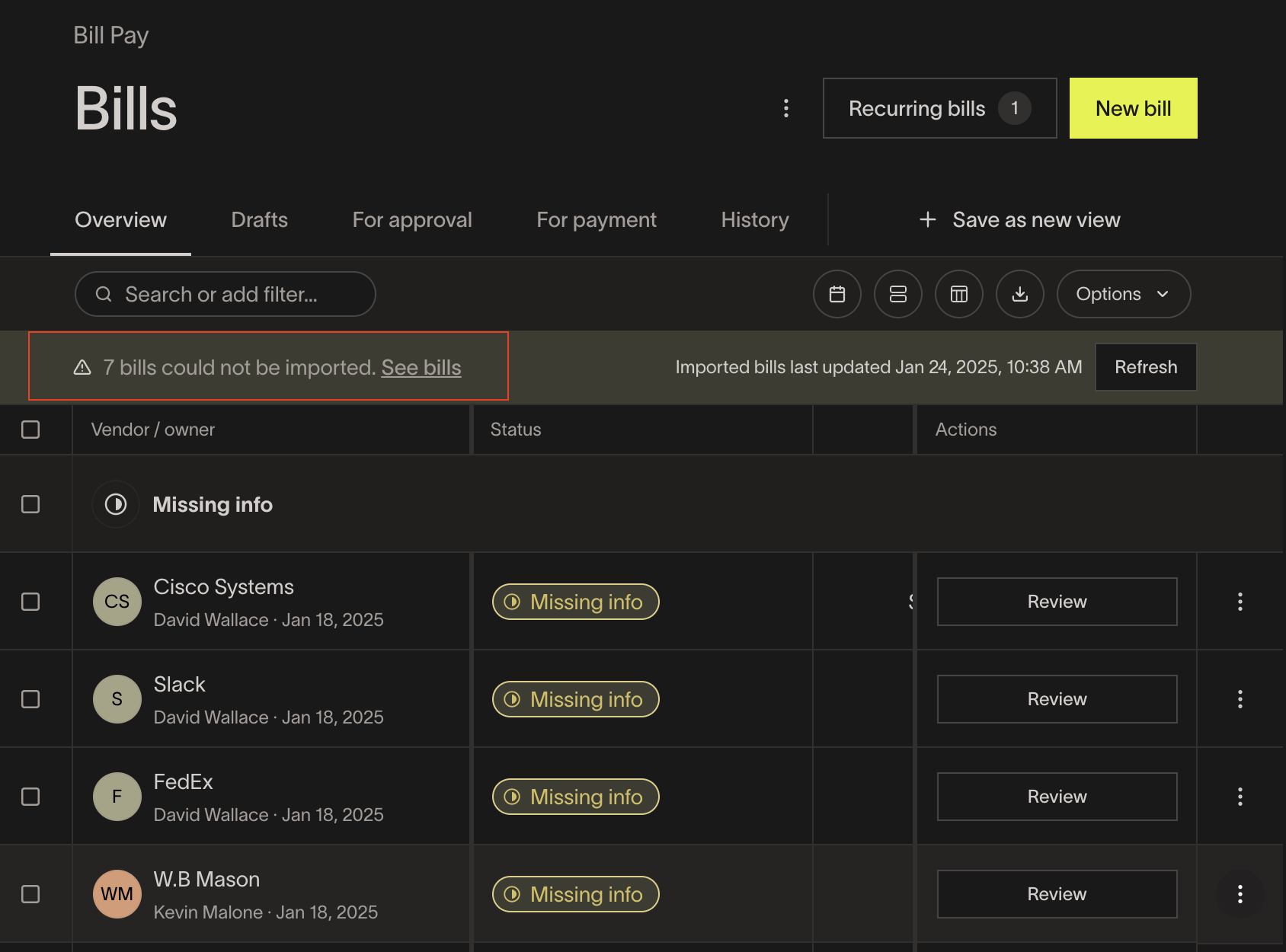Click the download export icon

pos(1019,294)
